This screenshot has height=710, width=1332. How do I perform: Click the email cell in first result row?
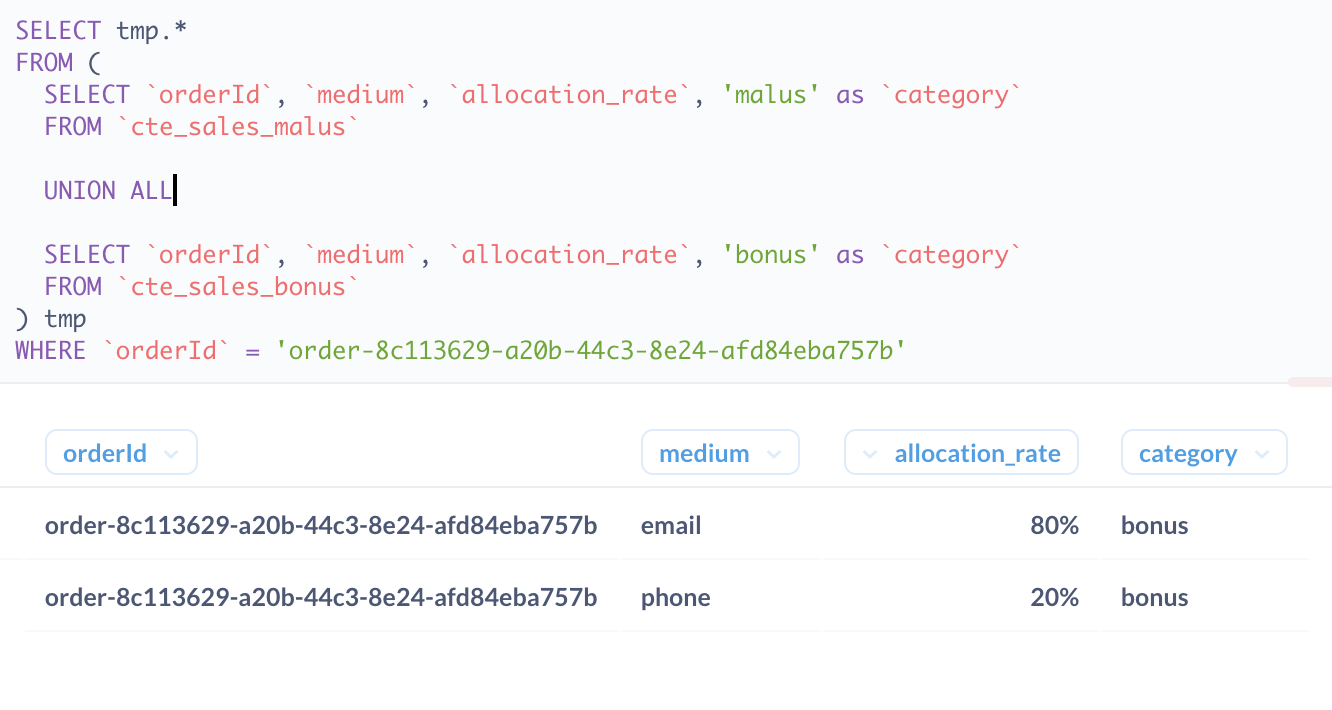click(x=670, y=524)
